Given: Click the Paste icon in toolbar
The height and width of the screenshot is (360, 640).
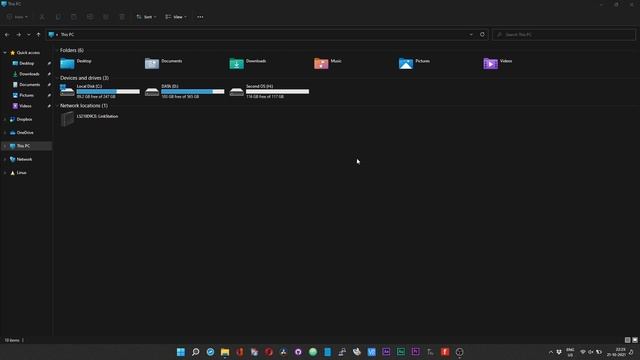Looking at the screenshot, I should click(x=74, y=17).
